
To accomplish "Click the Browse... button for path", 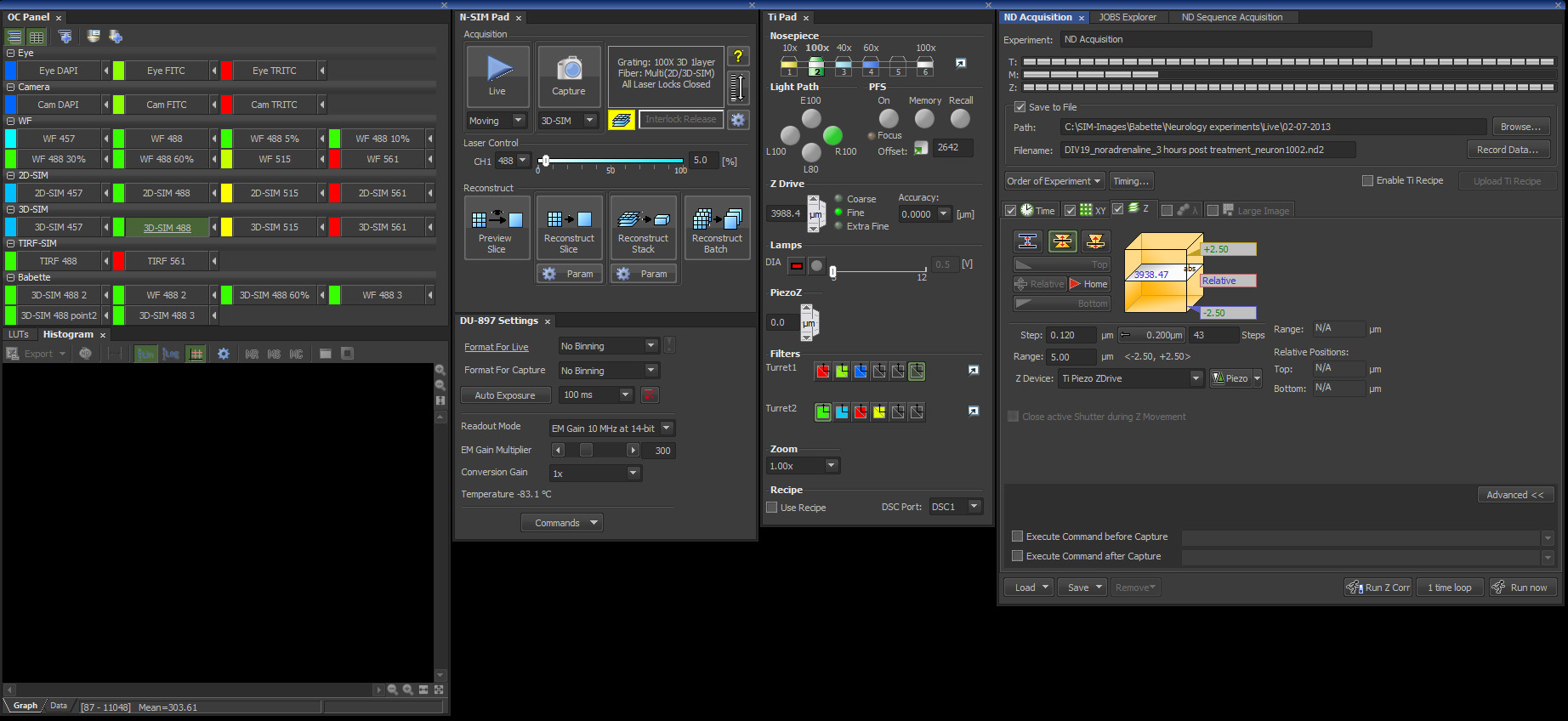I will coord(1520,127).
